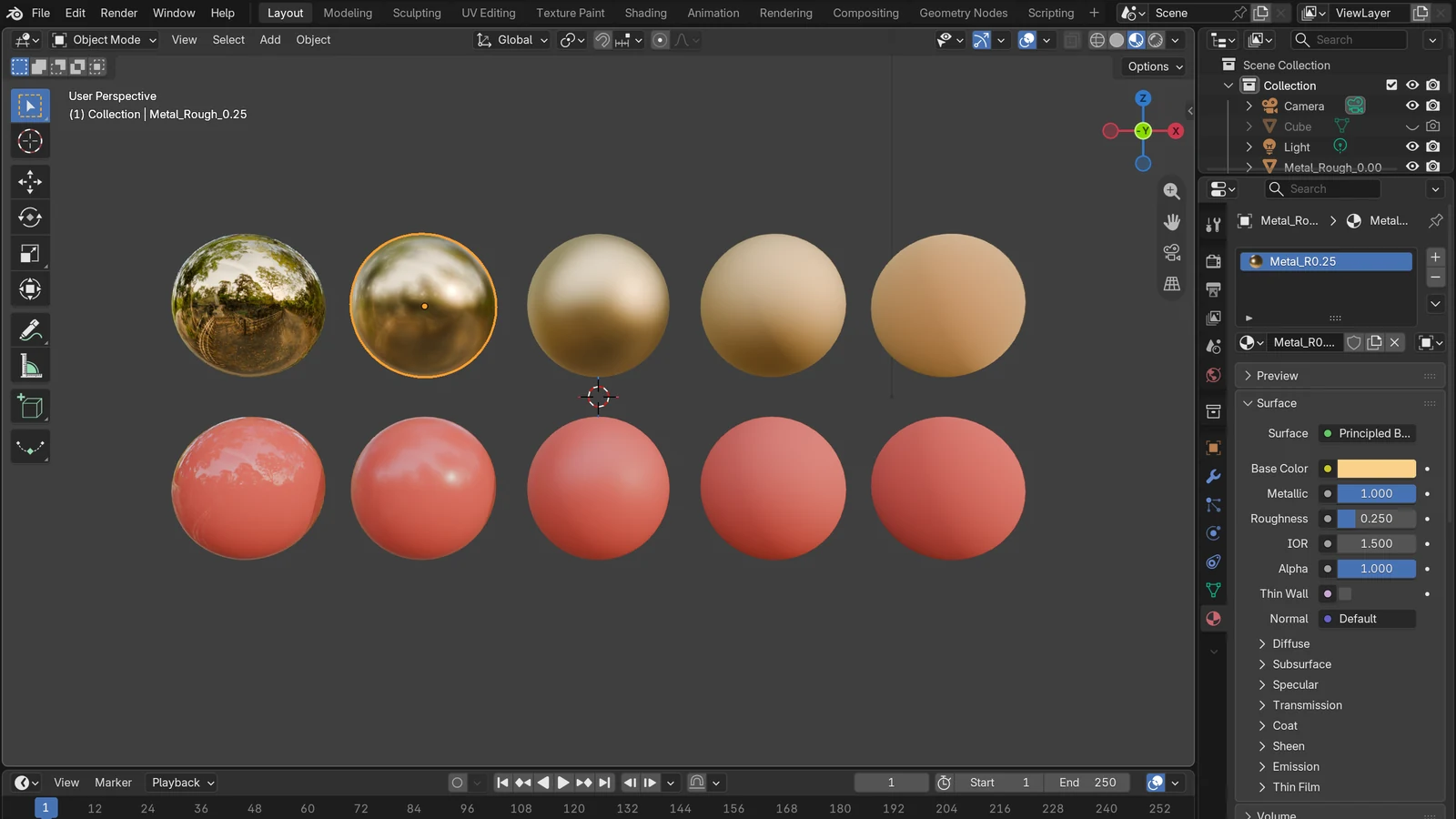Viewport: 1456px width, 819px height.
Task: Expand the Emission section
Action: pos(1295,767)
